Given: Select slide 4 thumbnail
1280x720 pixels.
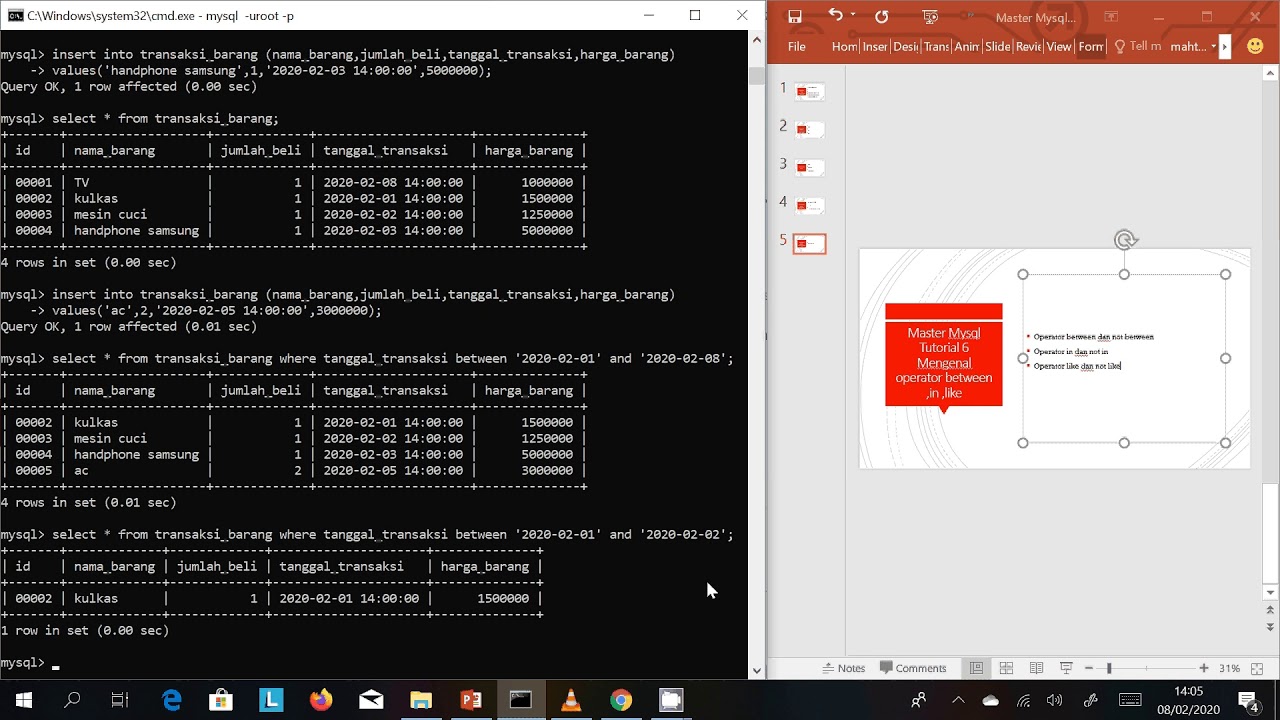Looking at the screenshot, I should tap(809, 206).
